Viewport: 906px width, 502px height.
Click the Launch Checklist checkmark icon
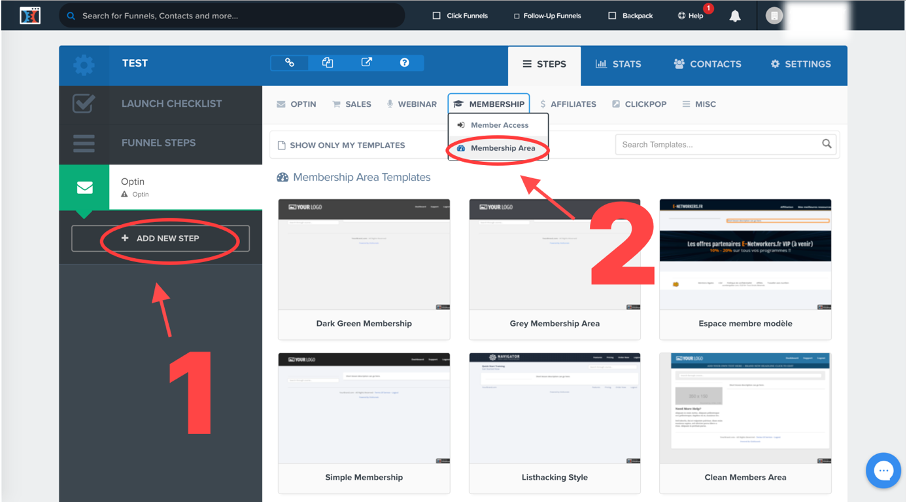pyautogui.click(x=84, y=104)
